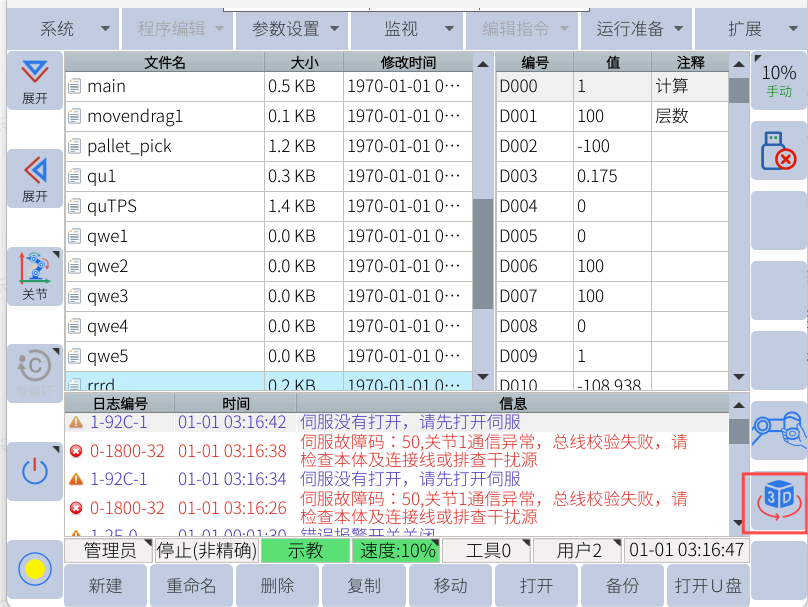Click the down-arrow expand icon
Viewport: 808px width, 607px height.
pyautogui.click(x=35, y=81)
